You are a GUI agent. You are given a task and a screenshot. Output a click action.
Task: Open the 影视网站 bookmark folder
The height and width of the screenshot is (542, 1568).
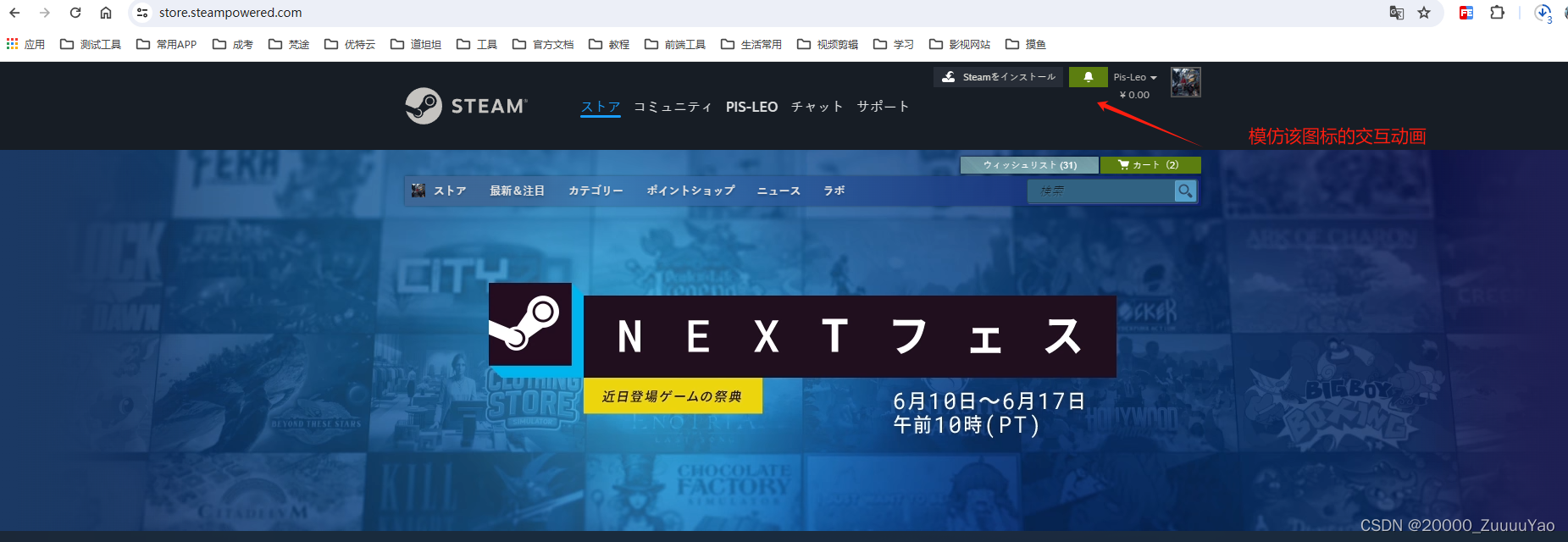coord(960,44)
